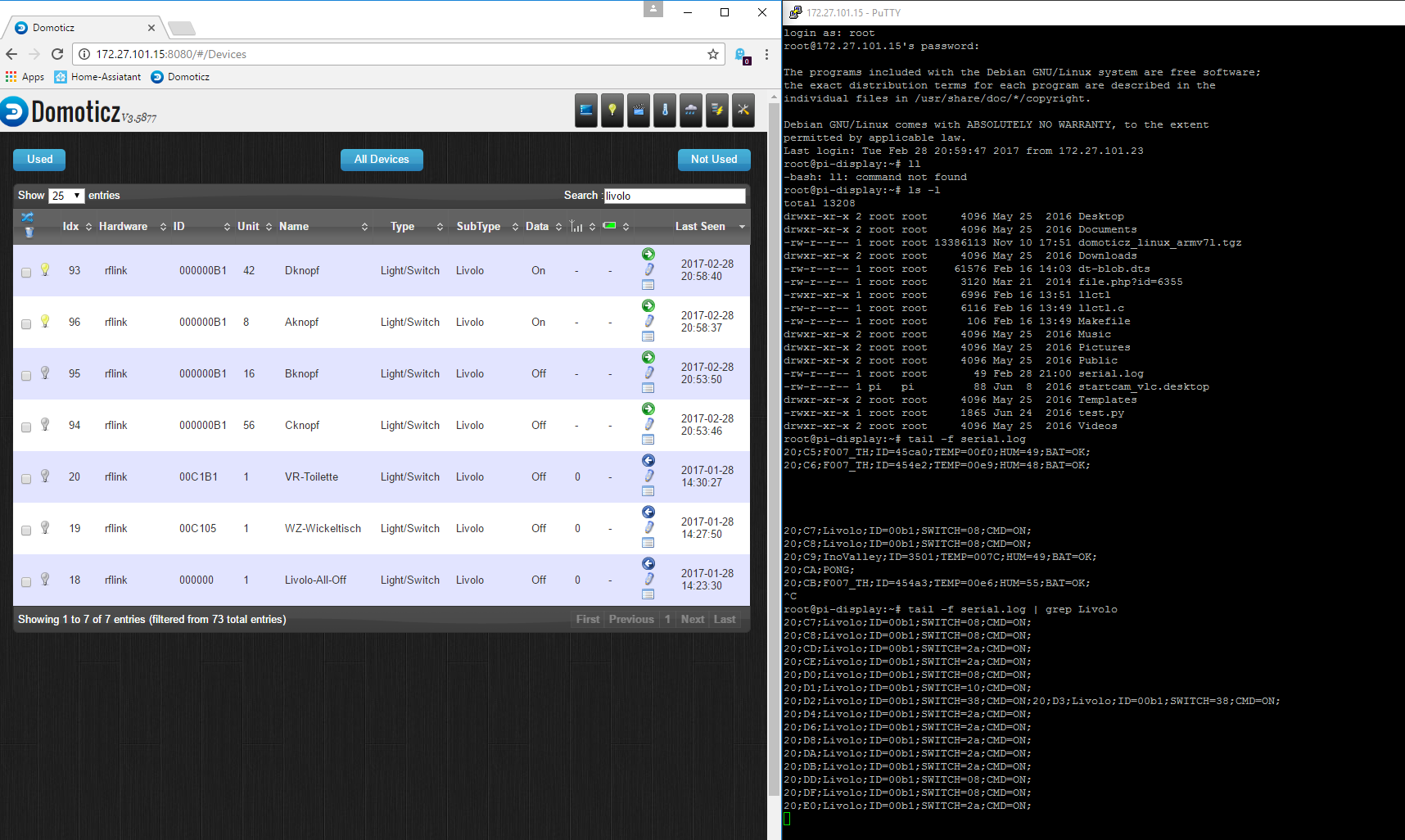Viewport: 1405px width, 840px height.
Task: Open the log icon for Bknopf
Action: (648, 388)
